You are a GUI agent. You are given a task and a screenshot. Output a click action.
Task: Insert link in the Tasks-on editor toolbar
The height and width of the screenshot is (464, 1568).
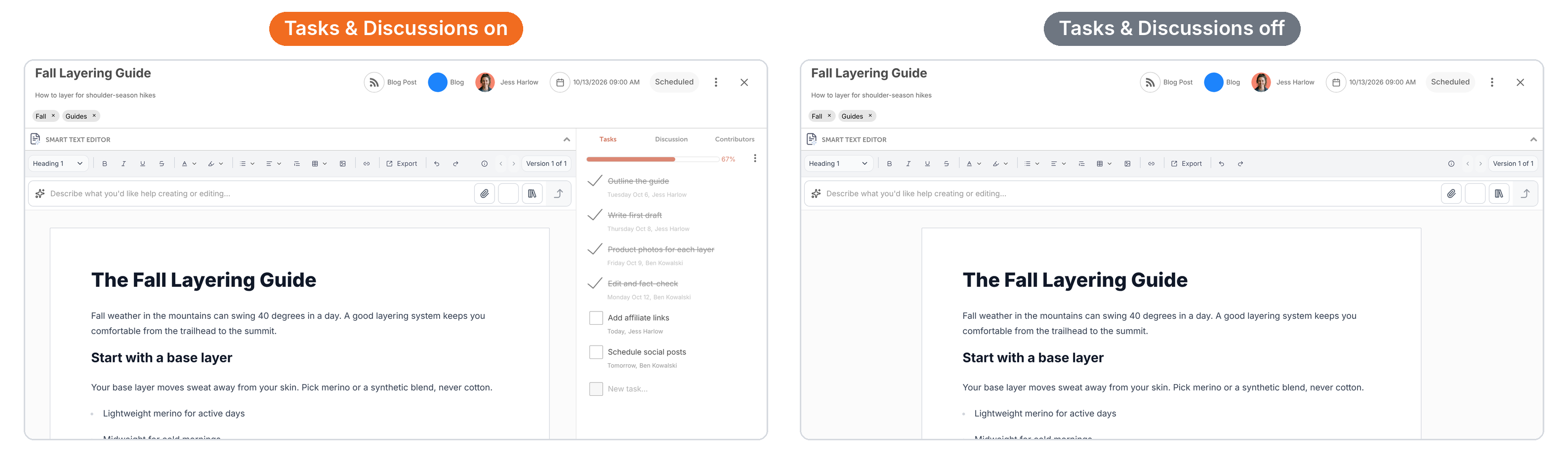point(367,163)
